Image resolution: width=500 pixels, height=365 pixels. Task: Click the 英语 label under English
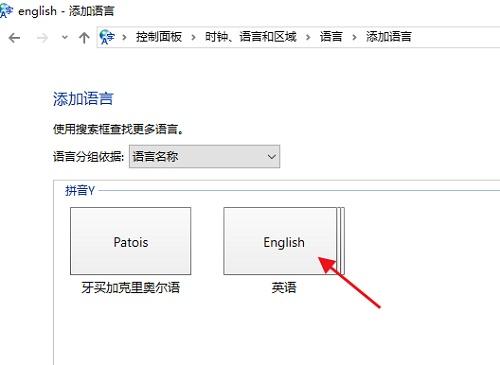click(284, 287)
